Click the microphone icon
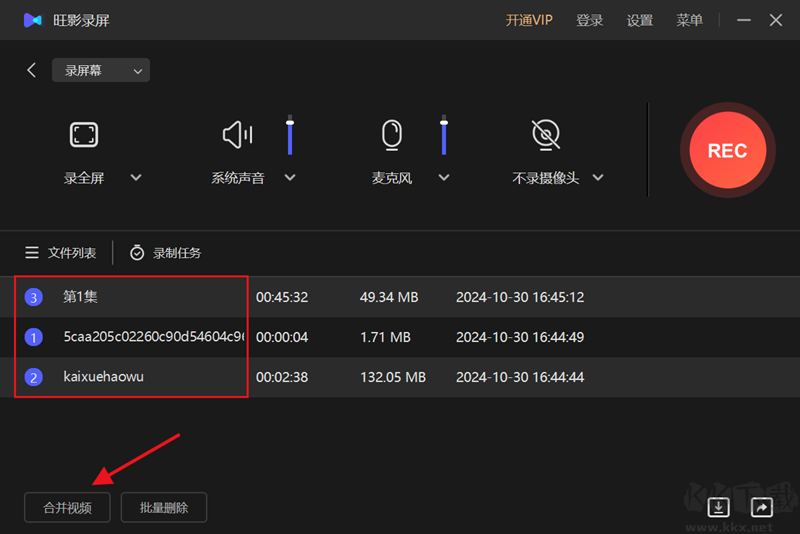This screenshot has width=800, height=534. (x=393, y=134)
